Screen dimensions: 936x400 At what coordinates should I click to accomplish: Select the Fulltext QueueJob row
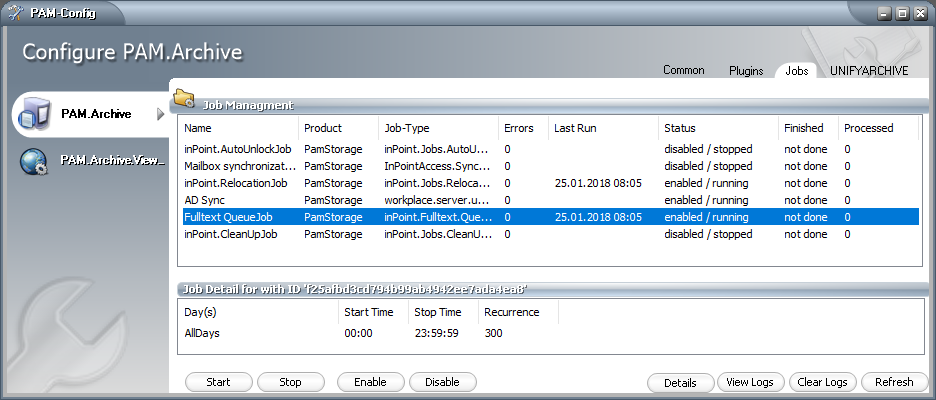tap(550, 217)
